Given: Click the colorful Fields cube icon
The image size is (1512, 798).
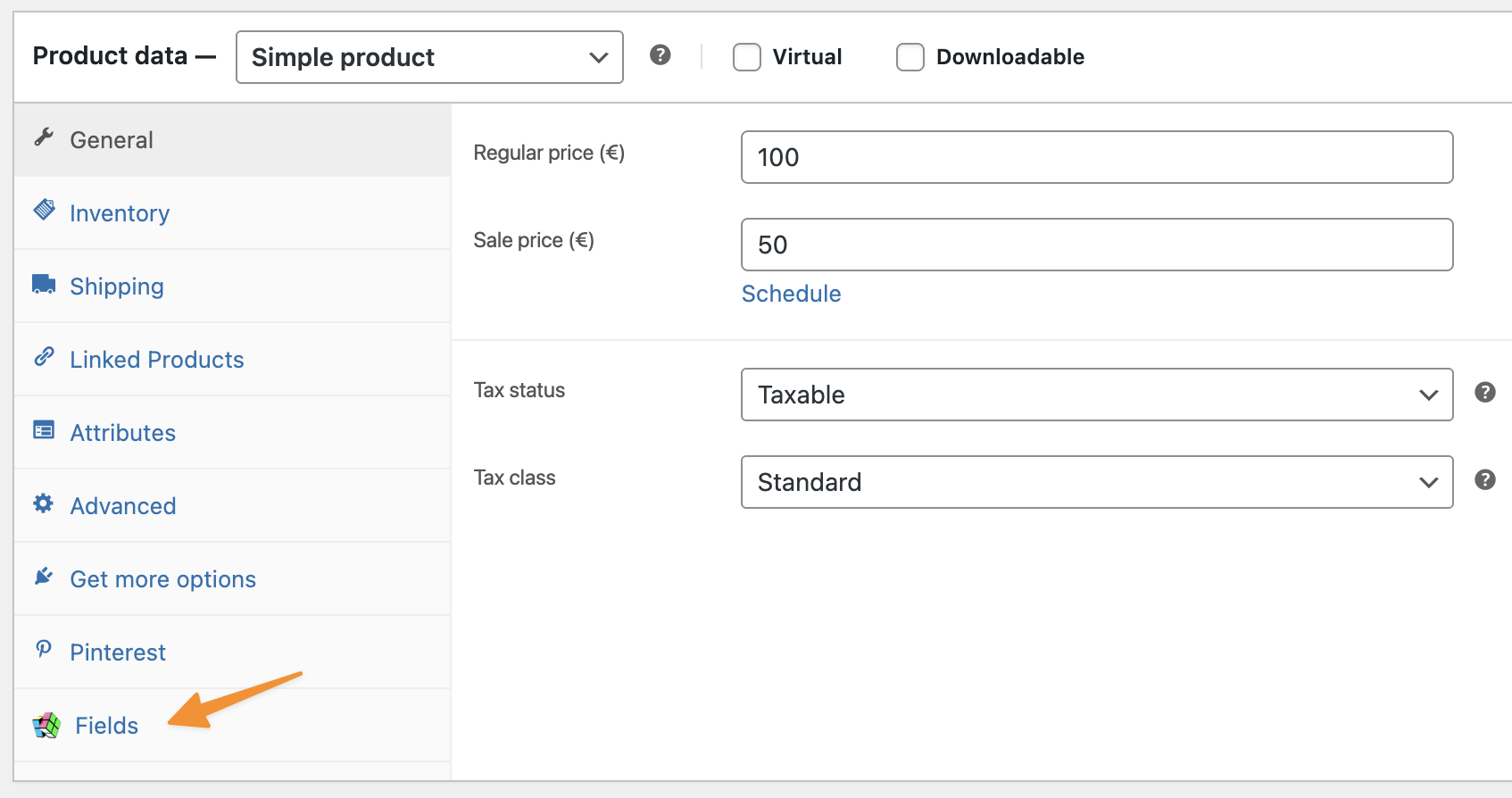Looking at the screenshot, I should (46, 725).
